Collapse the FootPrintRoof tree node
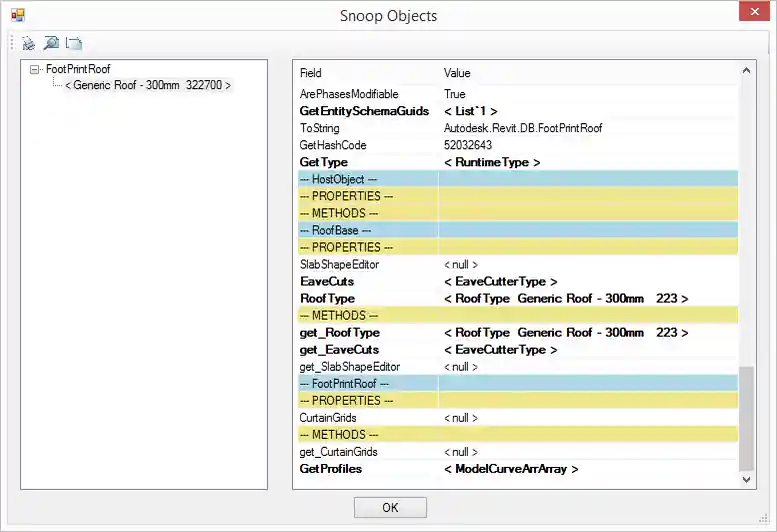The height and width of the screenshot is (532, 777). [x=35, y=70]
